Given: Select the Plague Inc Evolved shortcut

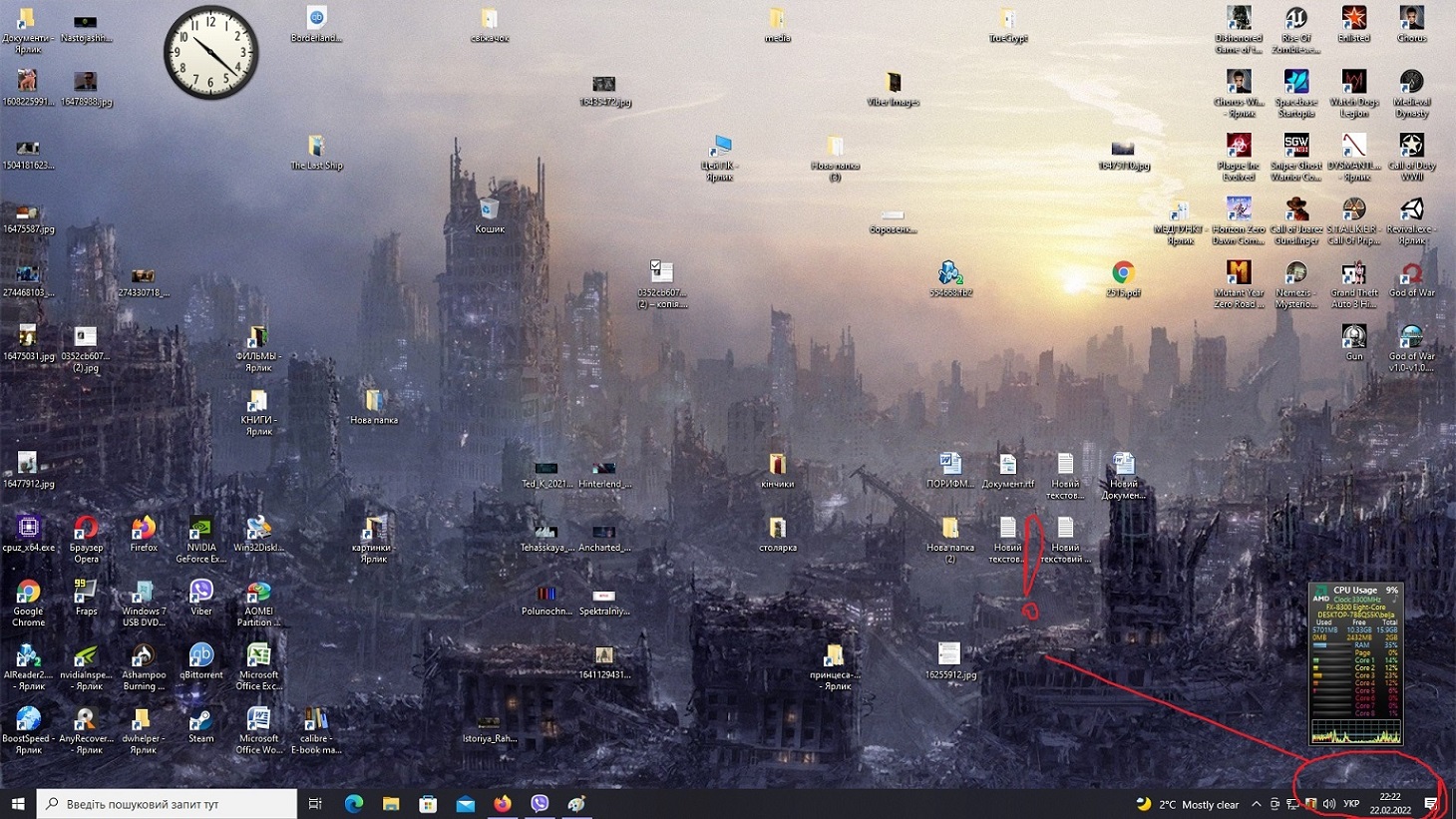Looking at the screenshot, I should 1239,158.
